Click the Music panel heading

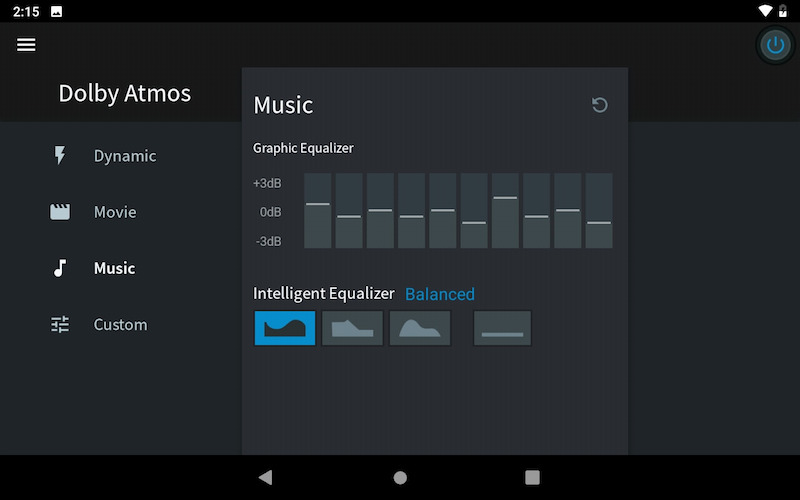283,105
